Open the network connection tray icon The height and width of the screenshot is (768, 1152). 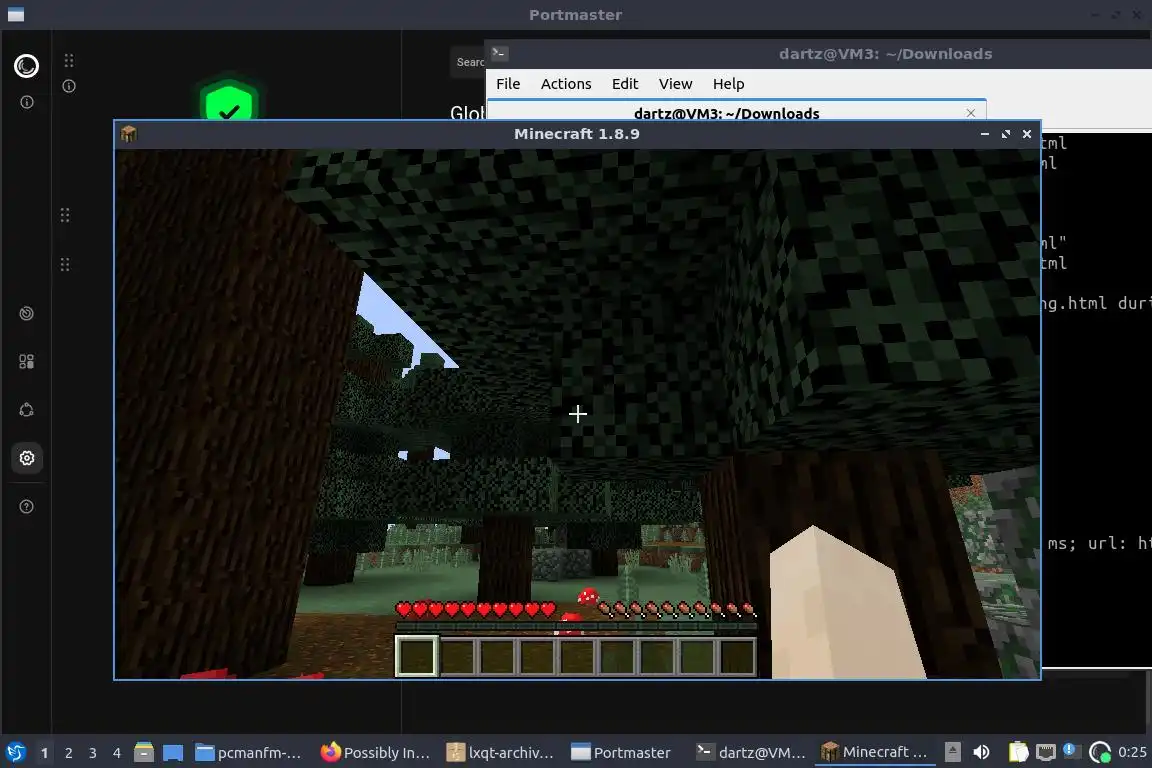pyautogui.click(x=1045, y=752)
